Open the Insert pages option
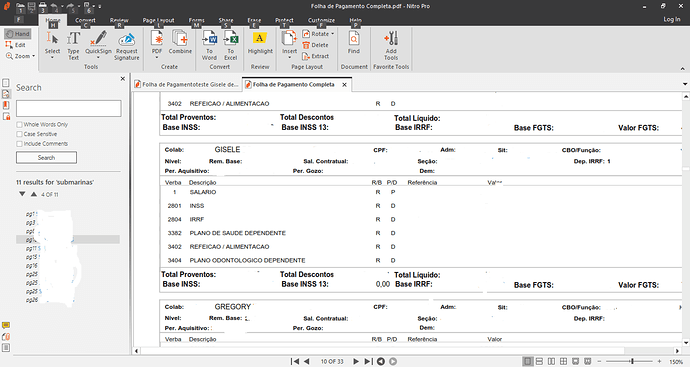This screenshot has width=690, height=367. pyautogui.click(x=289, y=45)
